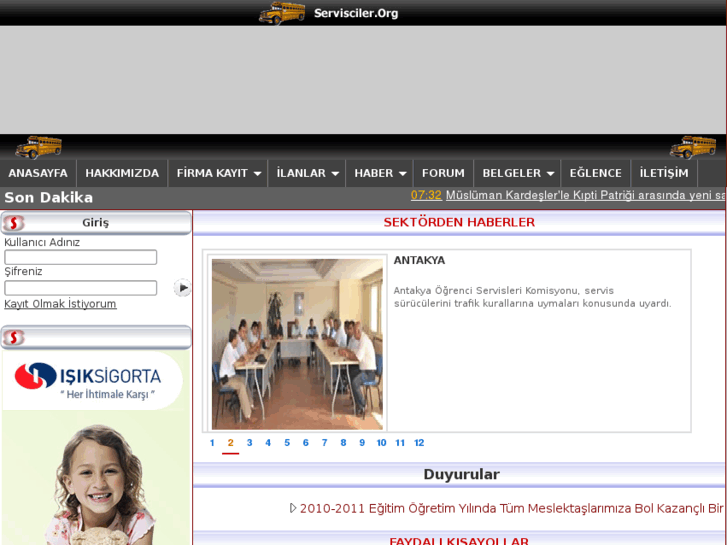Viewport: 727px width, 545px height.
Task: Go to news slide 6
Action: click(306, 442)
